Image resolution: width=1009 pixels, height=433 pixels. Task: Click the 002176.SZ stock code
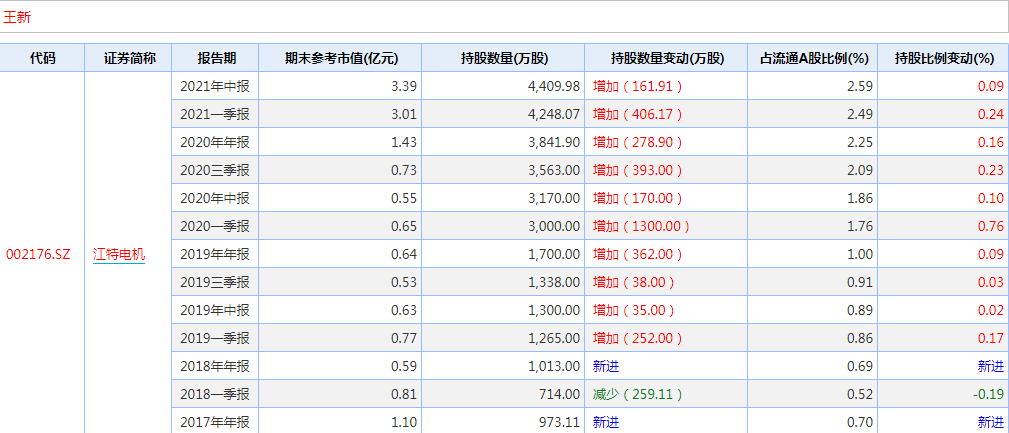coord(38,254)
